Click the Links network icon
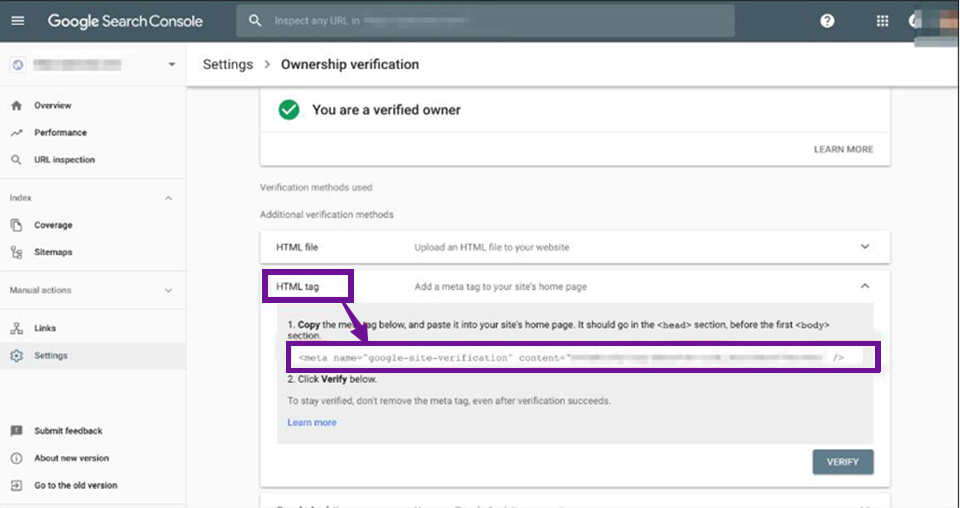The height and width of the screenshot is (508, 960). [17, 328]
